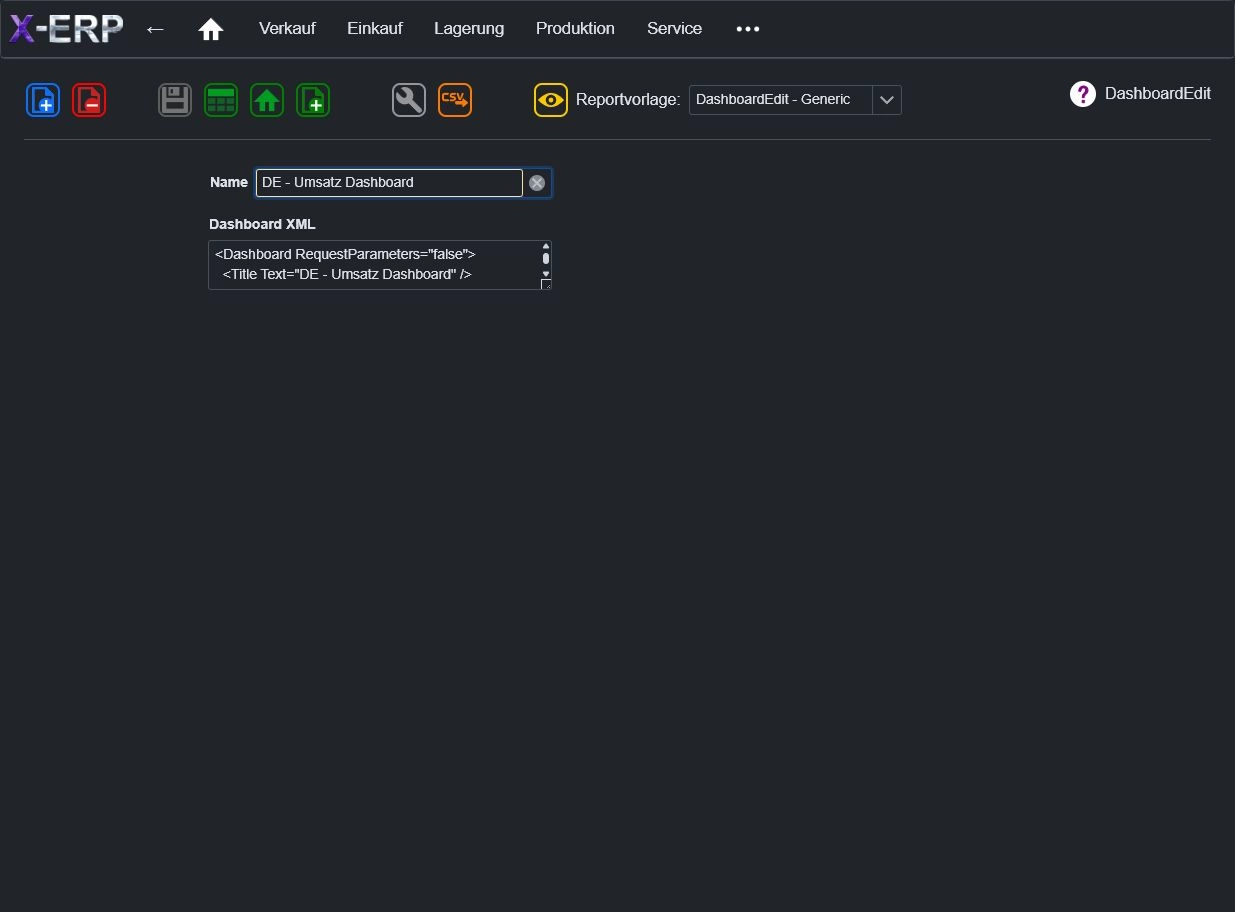
Task: Focus the Name input field
Action: click(389, 183)
